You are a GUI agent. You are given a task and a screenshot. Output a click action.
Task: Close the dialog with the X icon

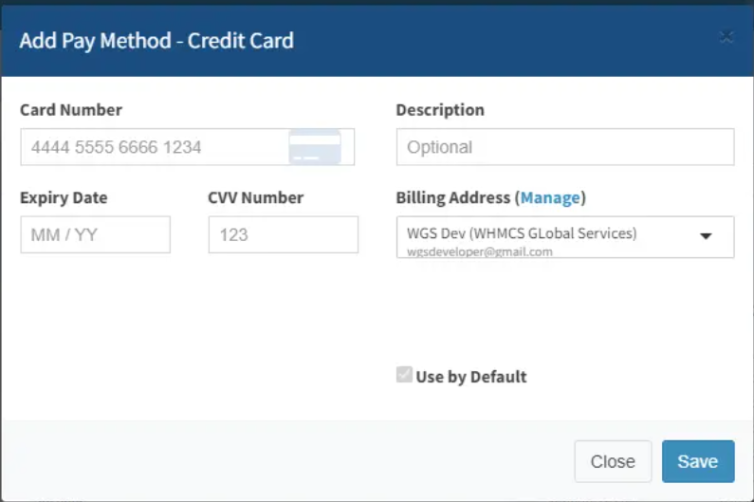pos(726,37)
